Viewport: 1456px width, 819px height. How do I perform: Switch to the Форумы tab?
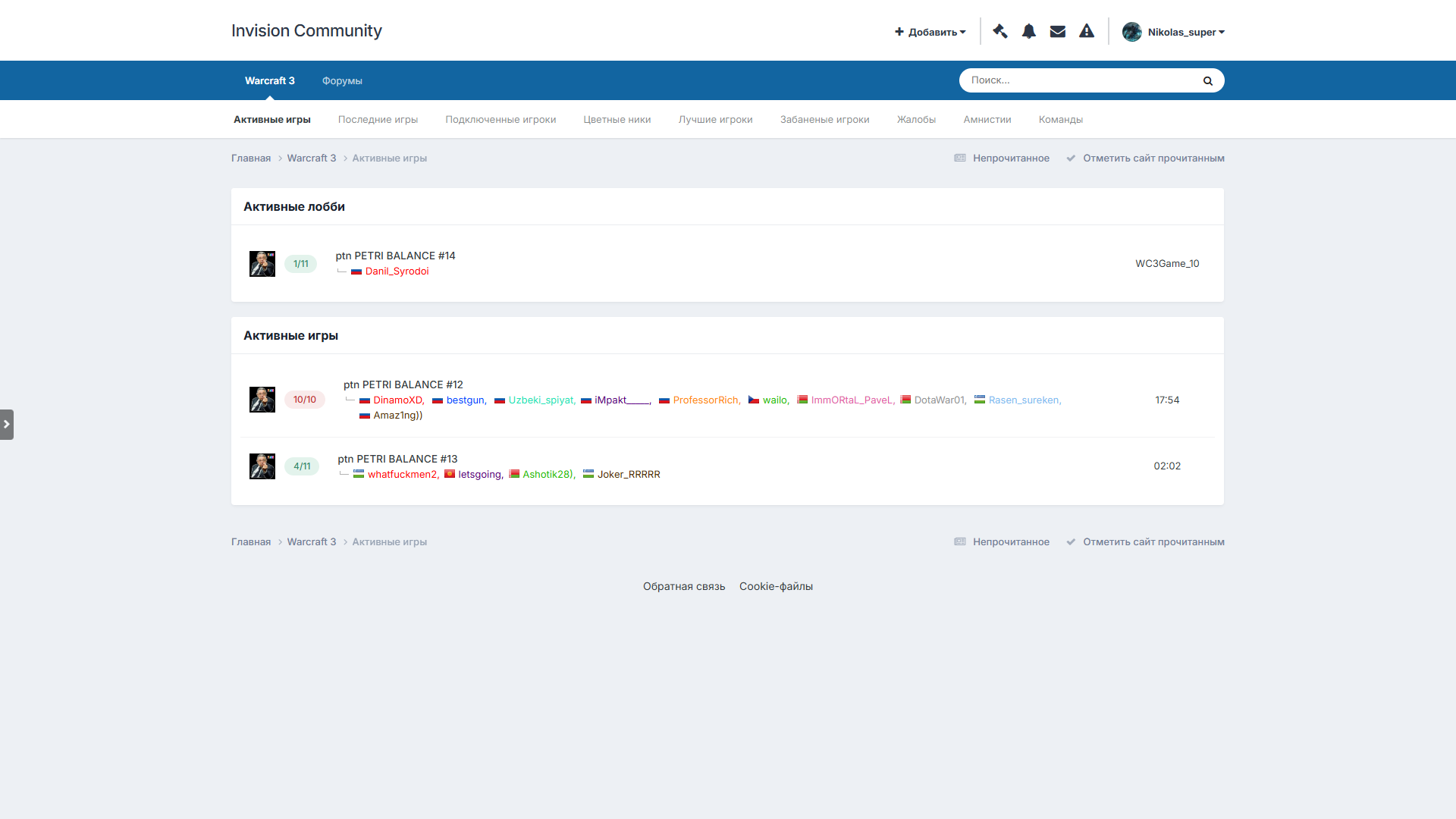pos(342,81)
